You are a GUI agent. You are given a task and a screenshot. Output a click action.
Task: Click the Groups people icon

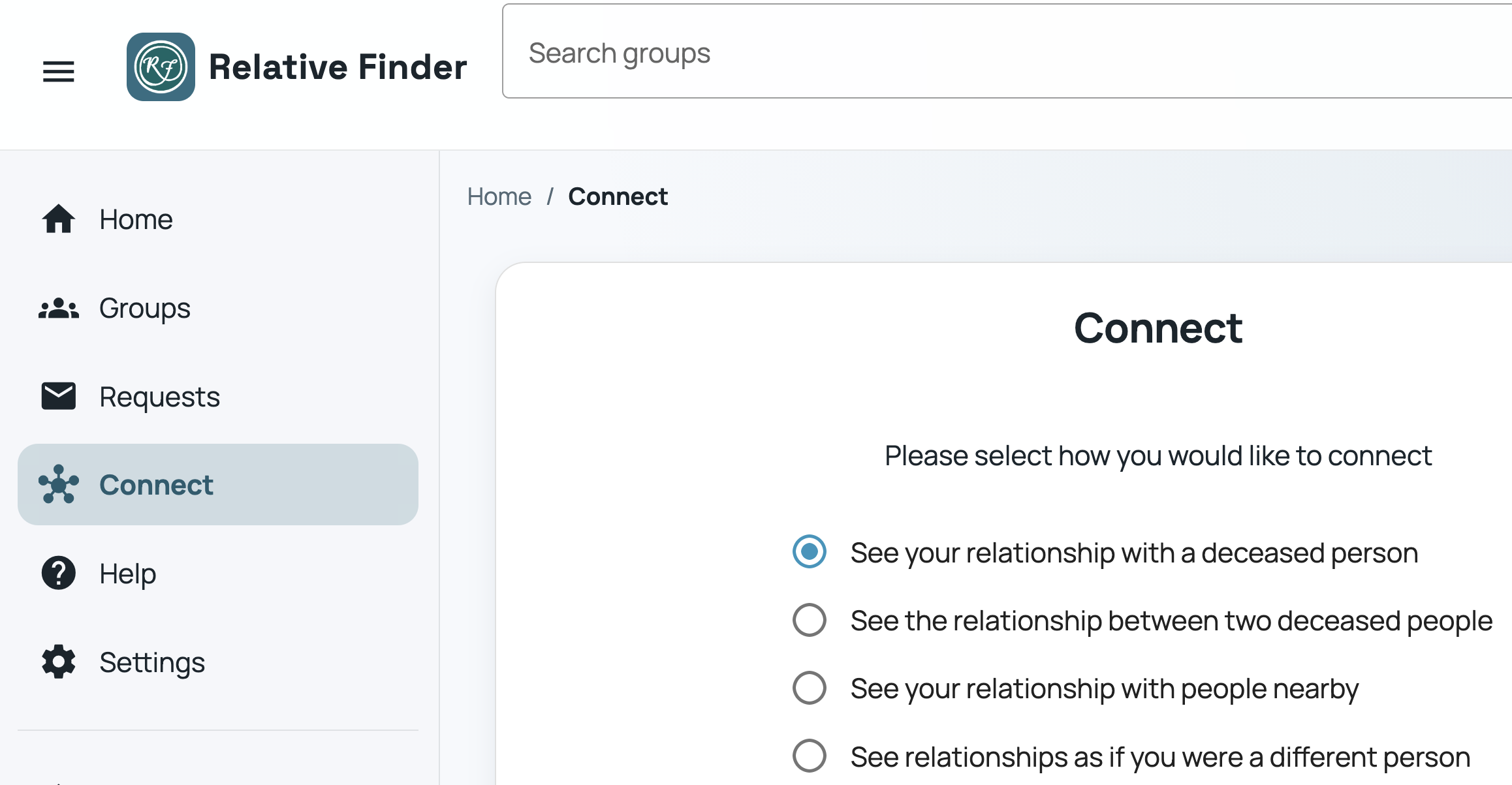(59, 308)
